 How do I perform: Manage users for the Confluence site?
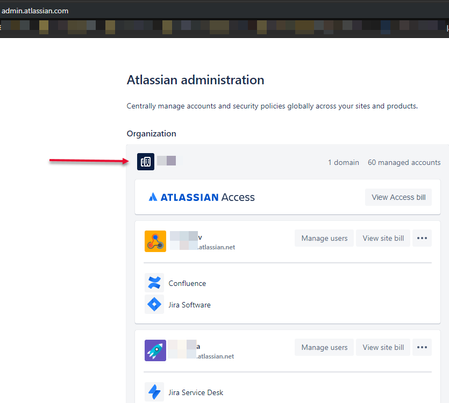pyautogui.click(x=324, y=238)
